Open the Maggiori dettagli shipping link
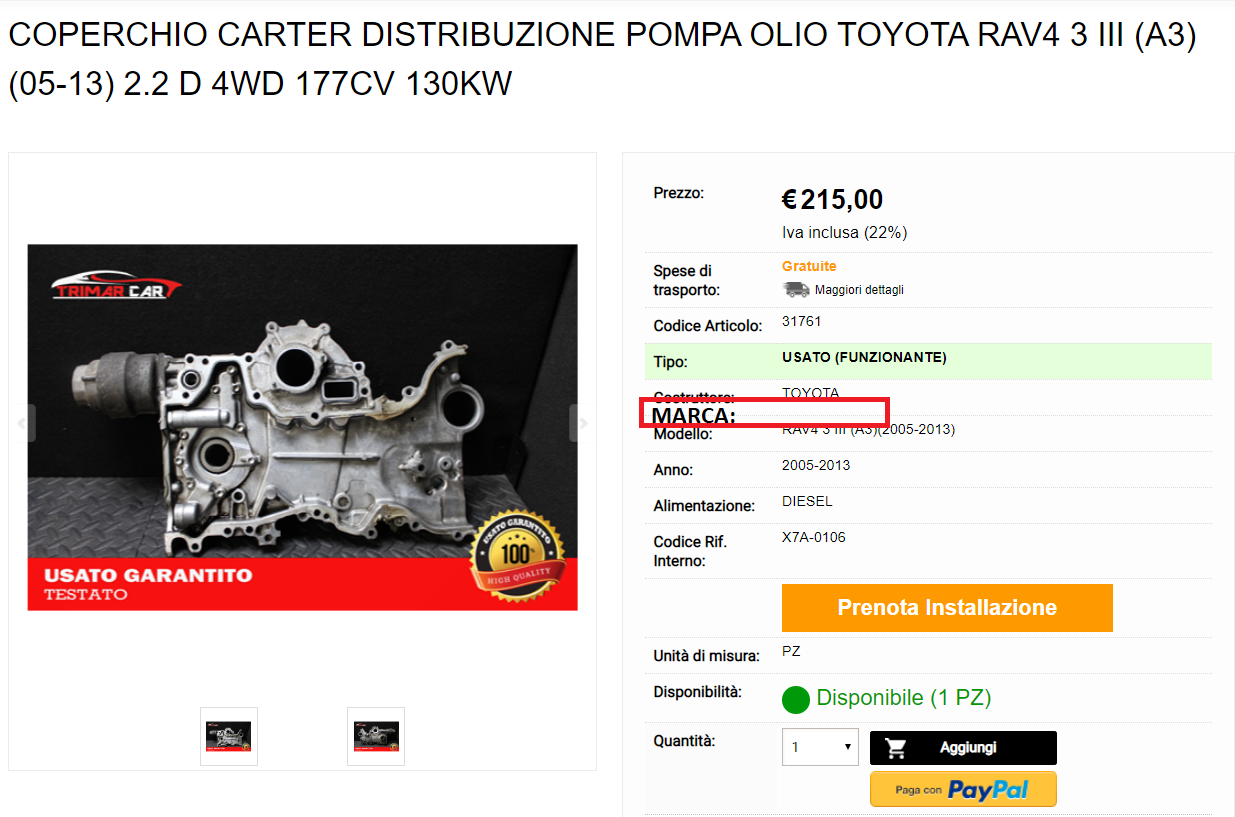1235x817 pixels. 859,290
